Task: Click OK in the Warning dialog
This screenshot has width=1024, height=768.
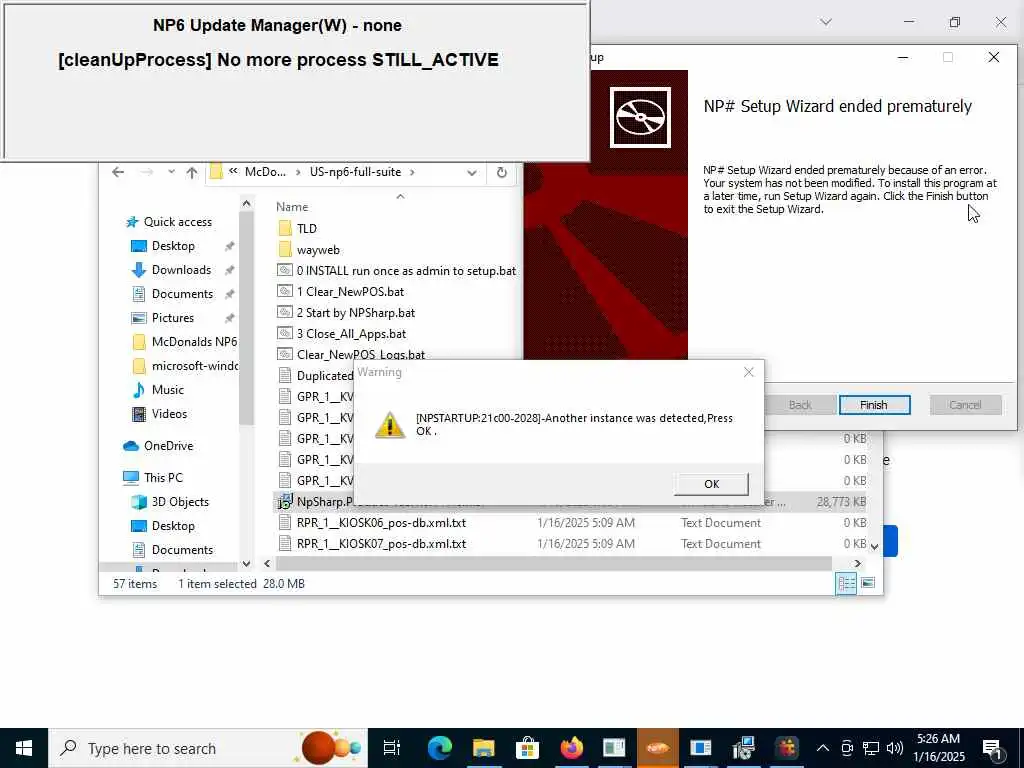Action: pyautogui.click(x=711, y=484)
